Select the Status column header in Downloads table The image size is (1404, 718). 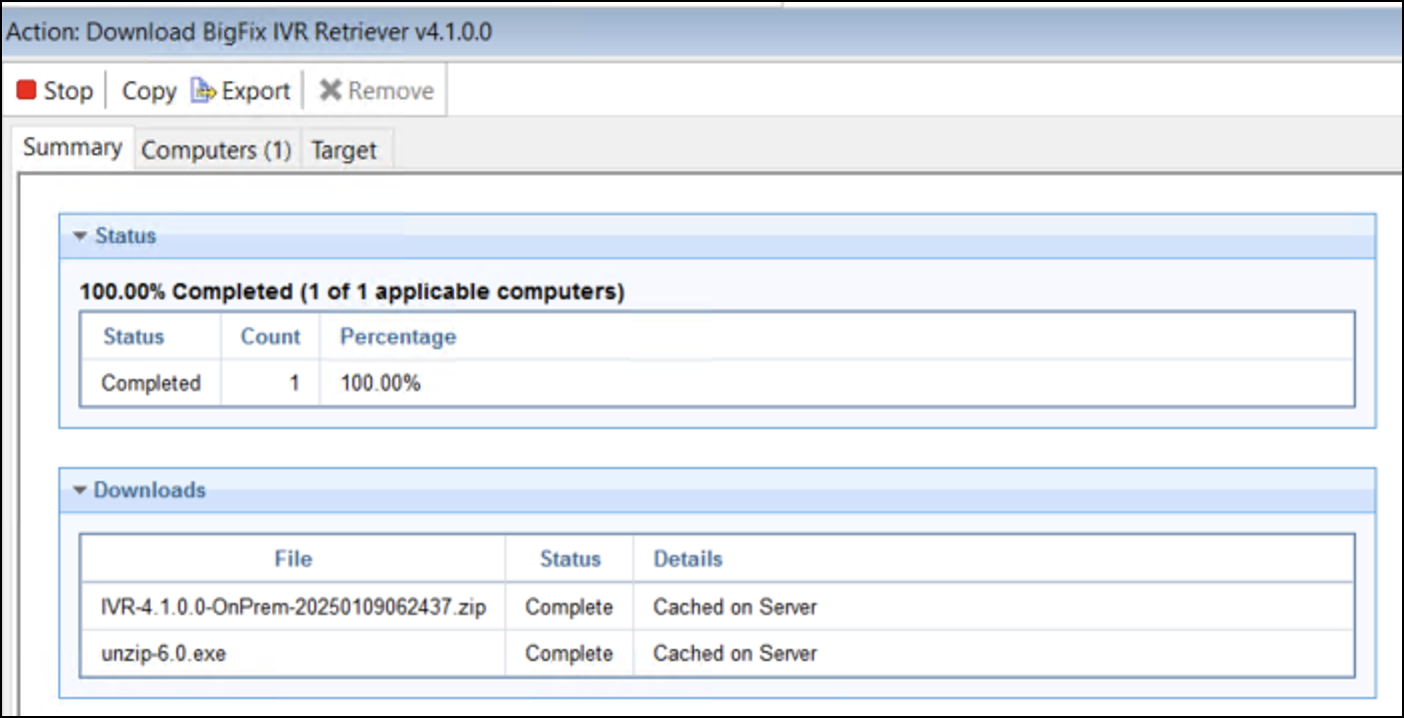pyautogui.click(x=570, y=559)
